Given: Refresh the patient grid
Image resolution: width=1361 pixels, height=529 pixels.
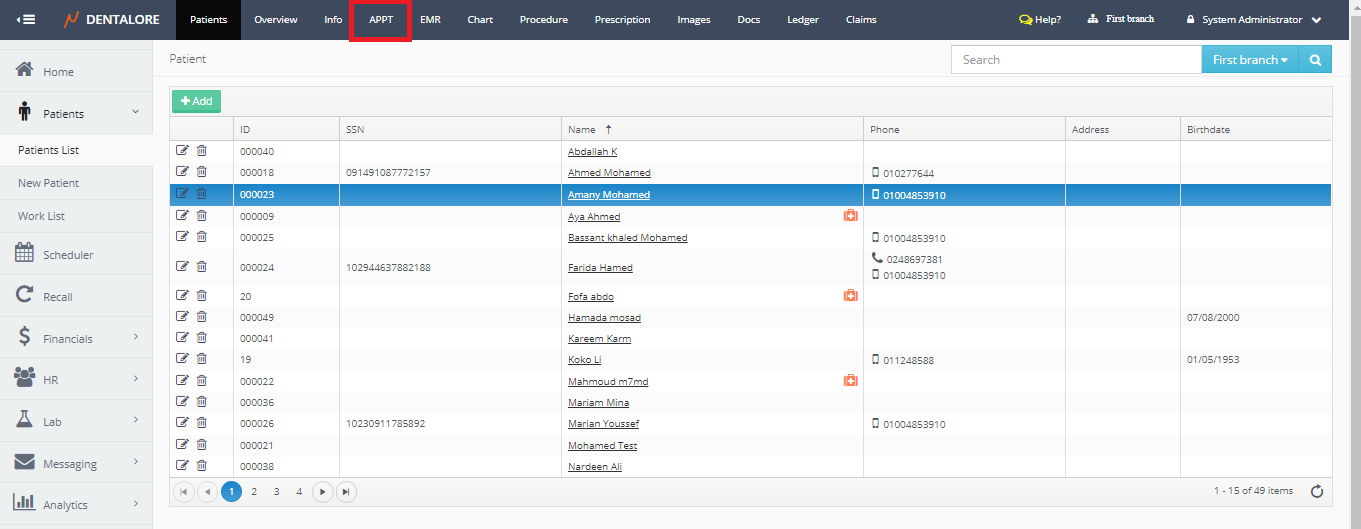Looking at the screenshot, I should (x=1317, y=491).
